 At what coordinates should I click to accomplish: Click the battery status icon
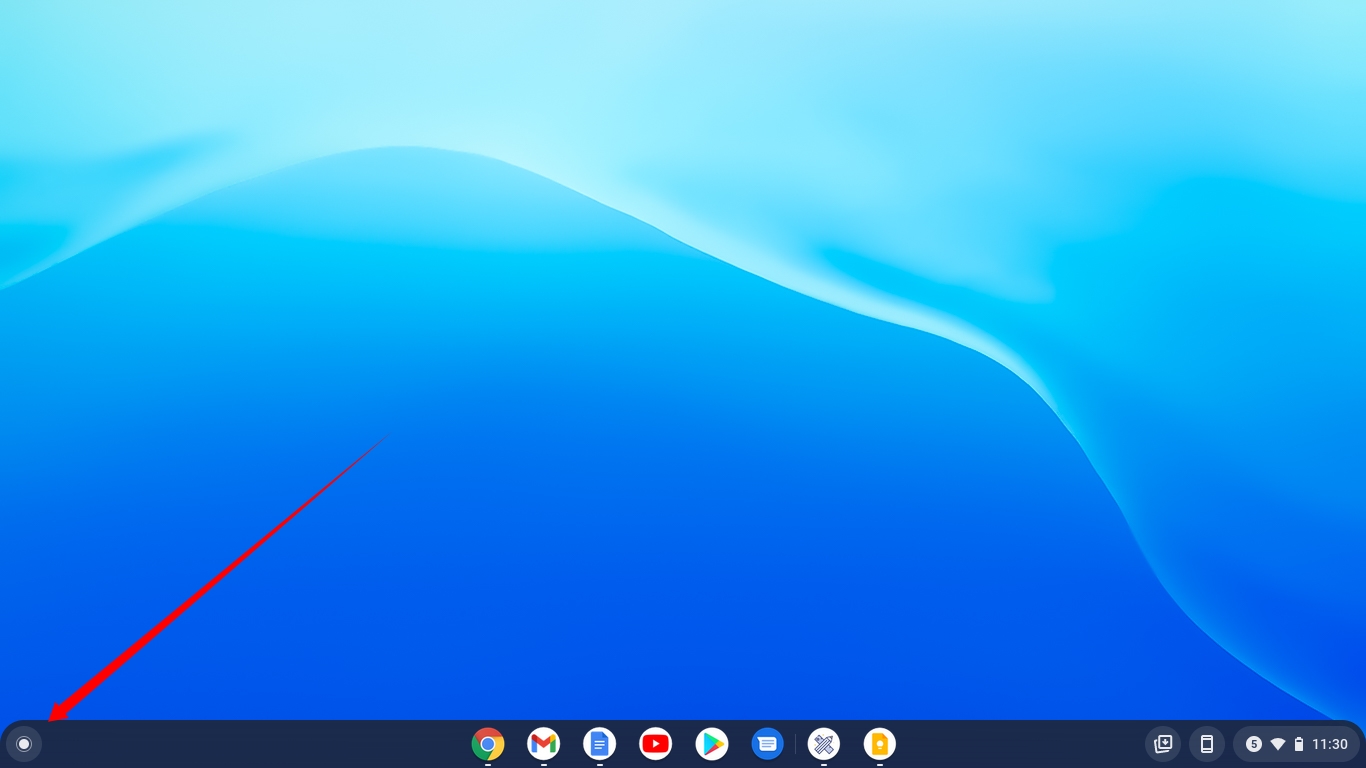(x=1299, y=744)
